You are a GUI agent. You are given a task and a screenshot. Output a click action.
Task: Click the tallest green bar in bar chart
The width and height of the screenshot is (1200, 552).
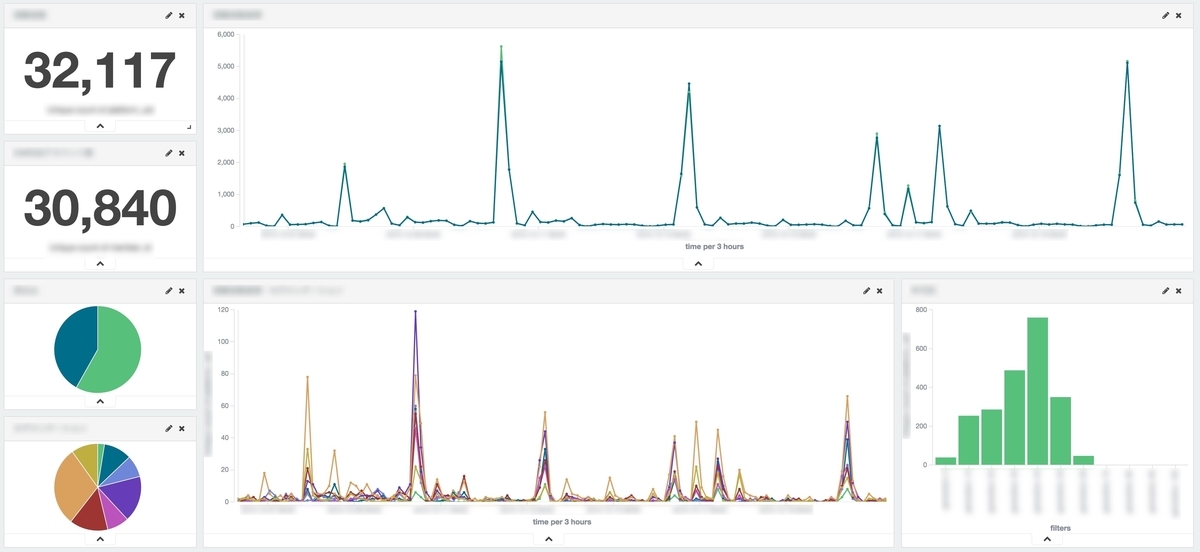(x=1037, y=391)
